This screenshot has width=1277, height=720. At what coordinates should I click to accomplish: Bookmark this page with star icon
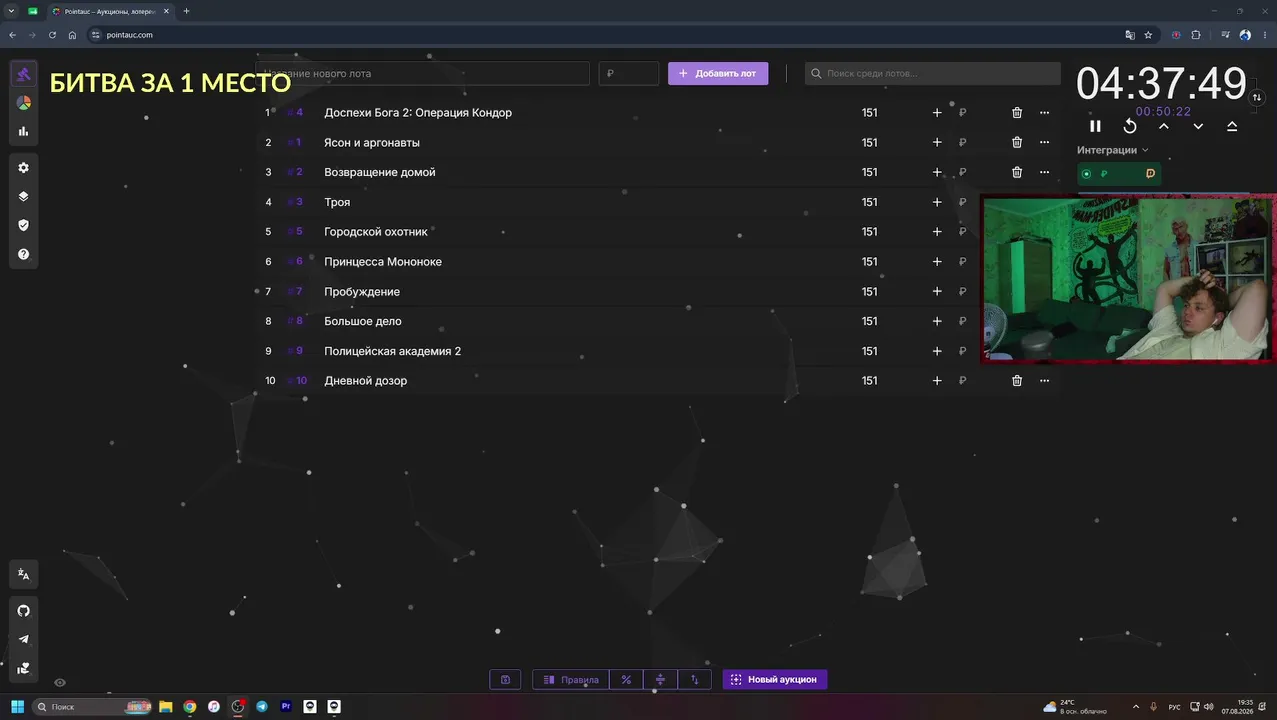[x=1148, y=35]
